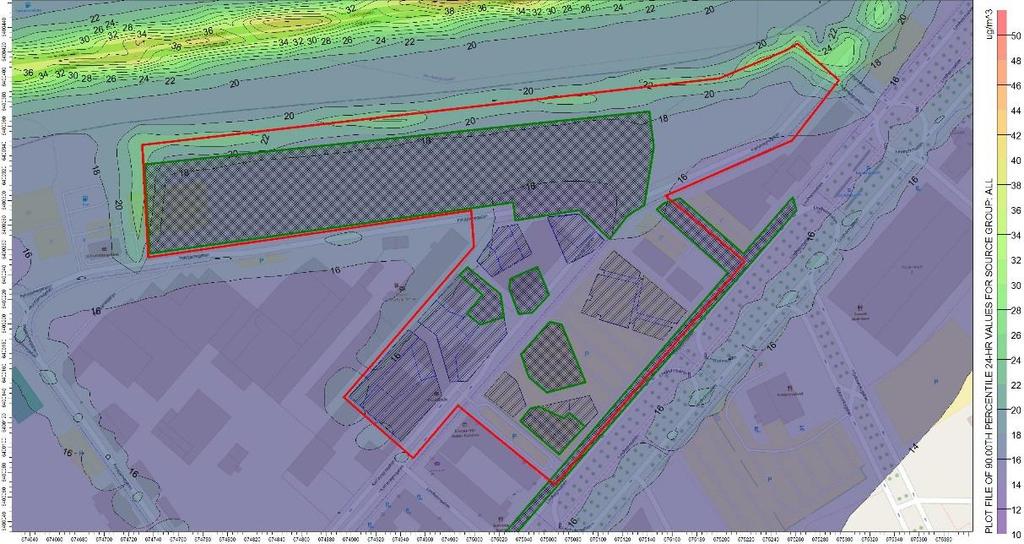Click the contour label 14 on the map

tap(914, 448)
